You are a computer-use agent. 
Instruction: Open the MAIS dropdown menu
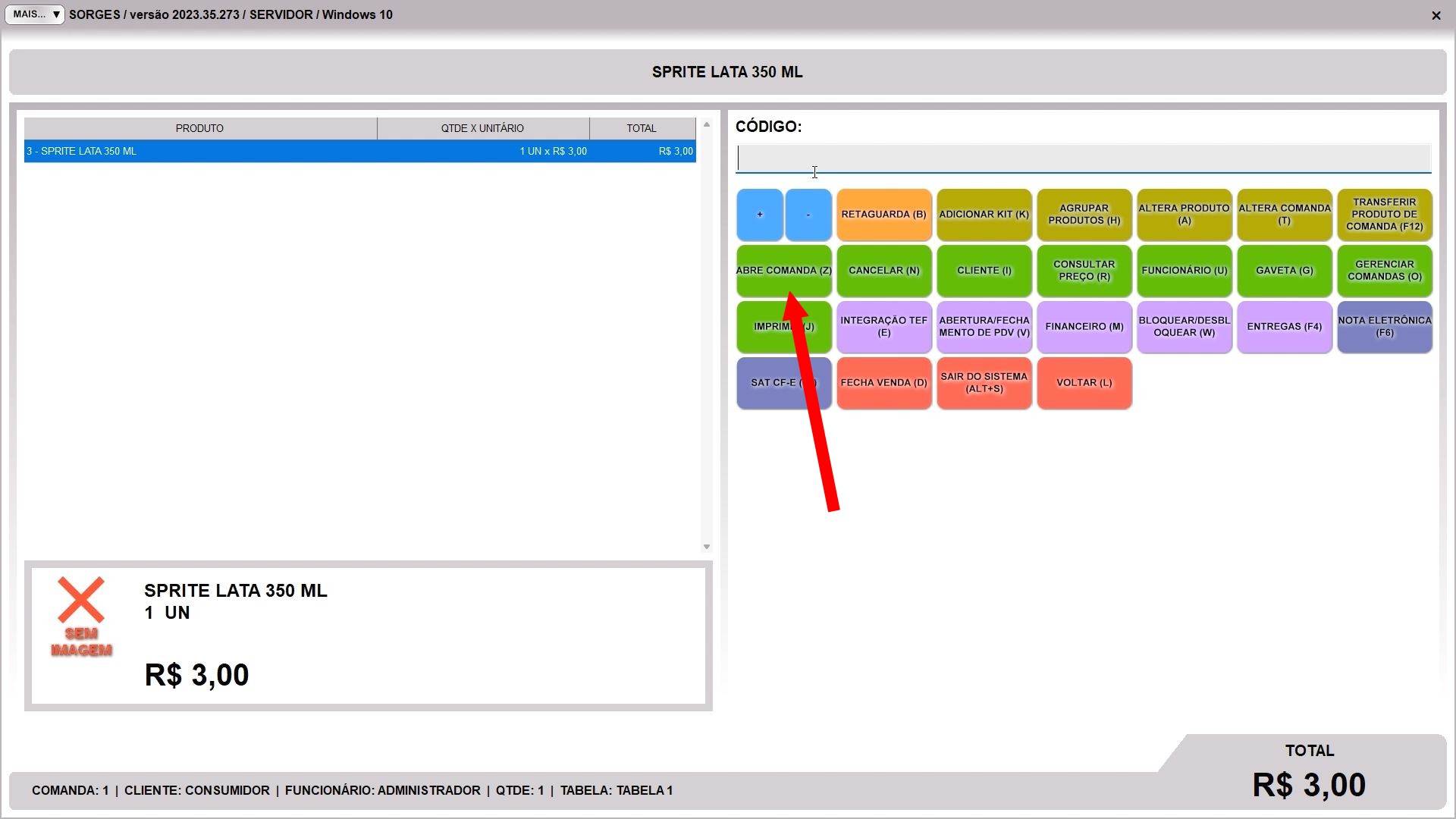35,14
